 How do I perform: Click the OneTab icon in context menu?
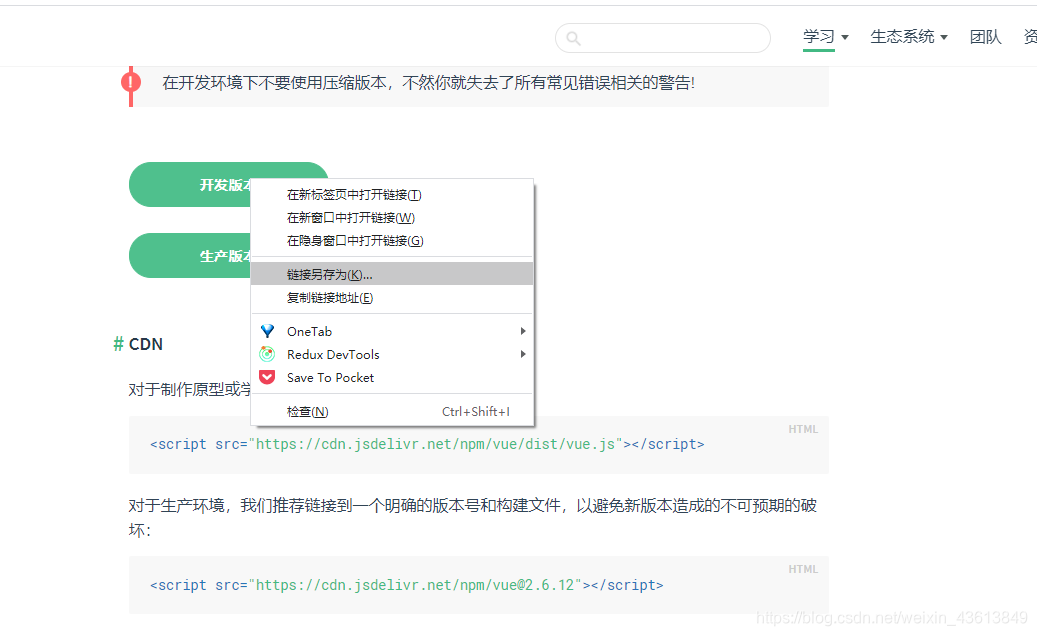click(x=267, y=331)
